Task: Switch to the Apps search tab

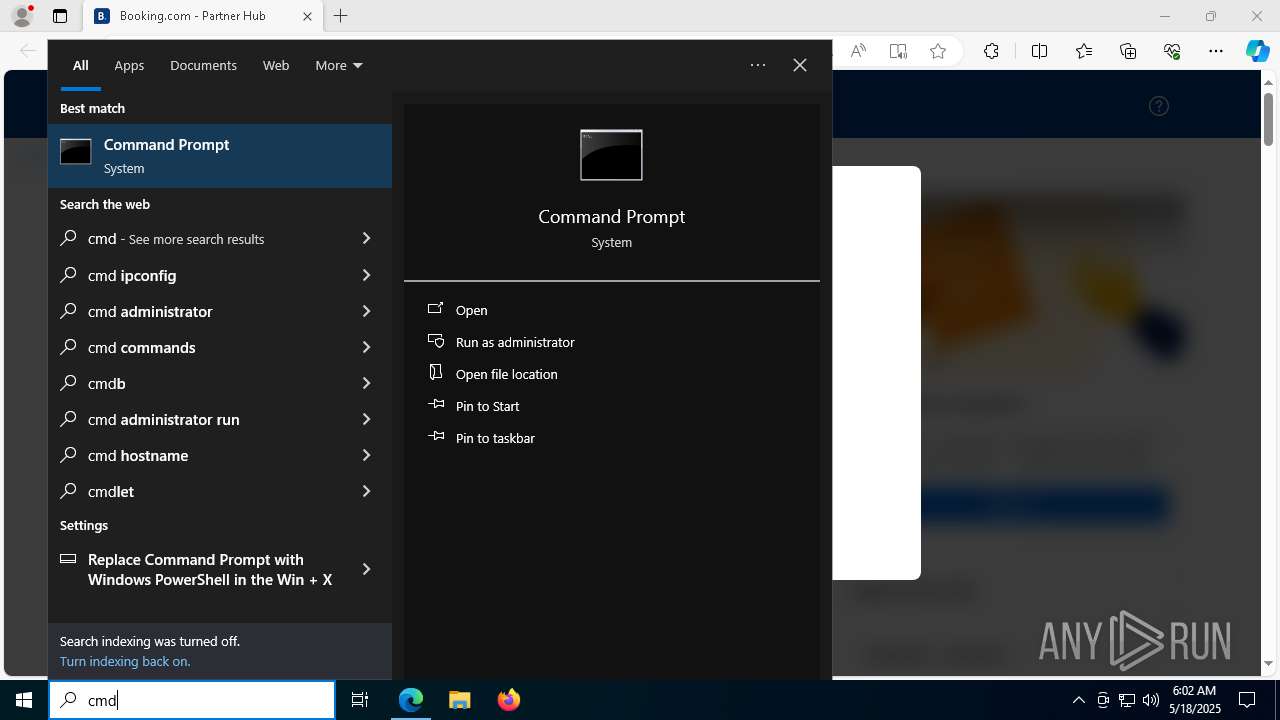Action: (129, 65)
